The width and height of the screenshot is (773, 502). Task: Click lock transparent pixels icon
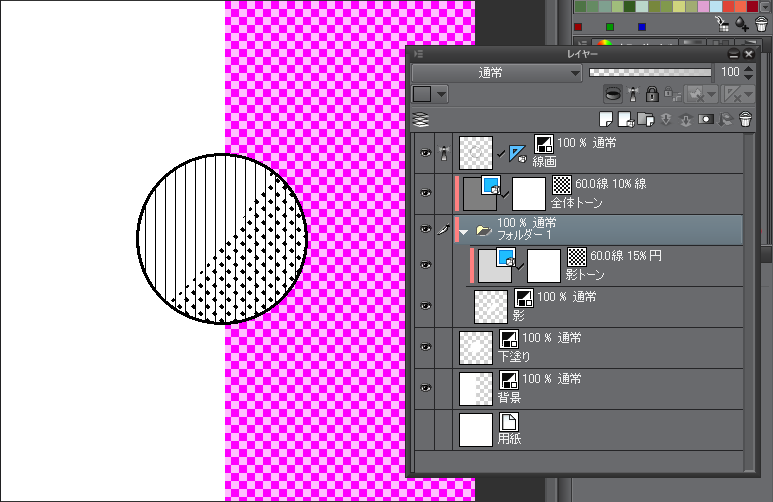coord(672,94)
